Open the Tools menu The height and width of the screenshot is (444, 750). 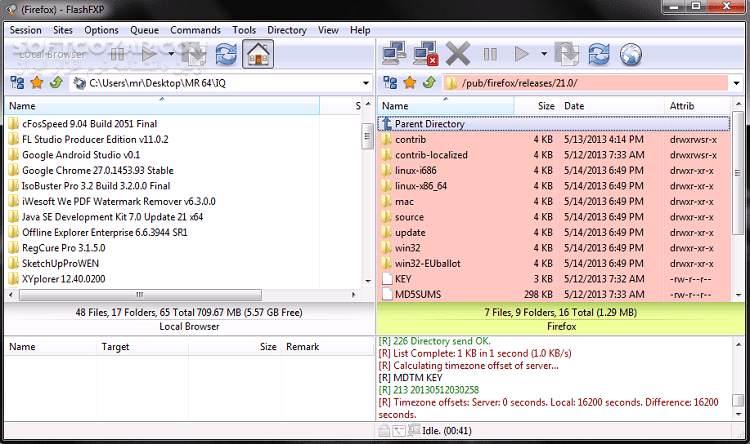tap(244, 30)
